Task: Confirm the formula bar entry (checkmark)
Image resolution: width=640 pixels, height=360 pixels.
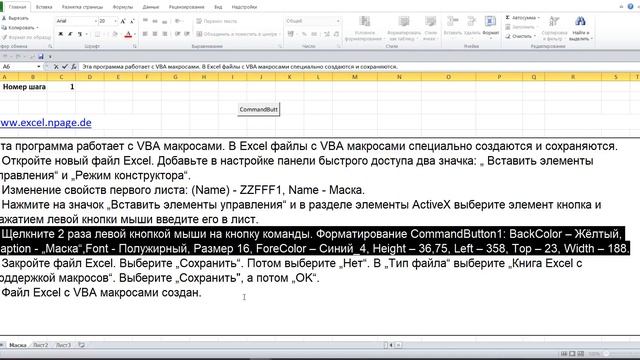Action: pyautogui.click(x=64, y=67)
